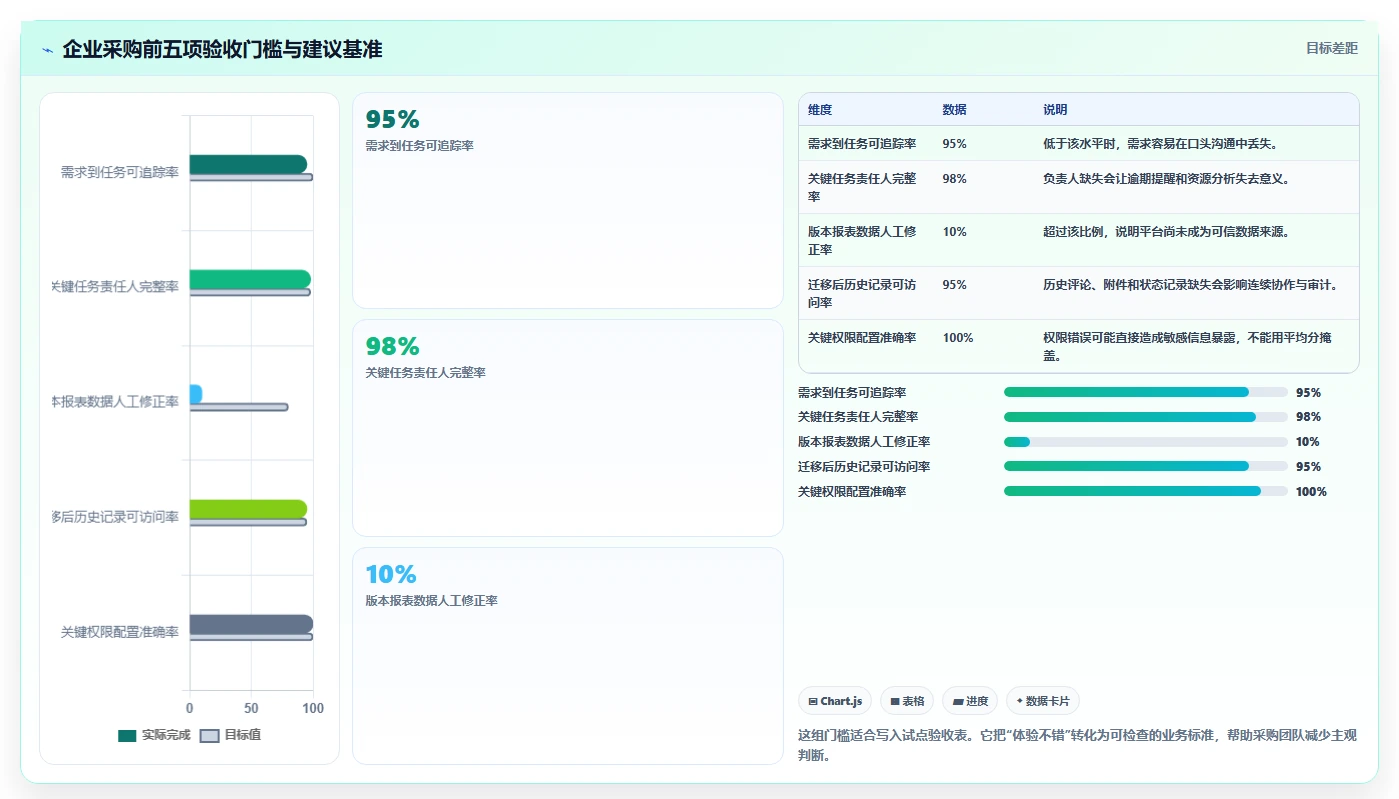Click the 表格 tag chip
Image resolution: width=1399 pixels, height=799 pixels.
click(907, 701)
